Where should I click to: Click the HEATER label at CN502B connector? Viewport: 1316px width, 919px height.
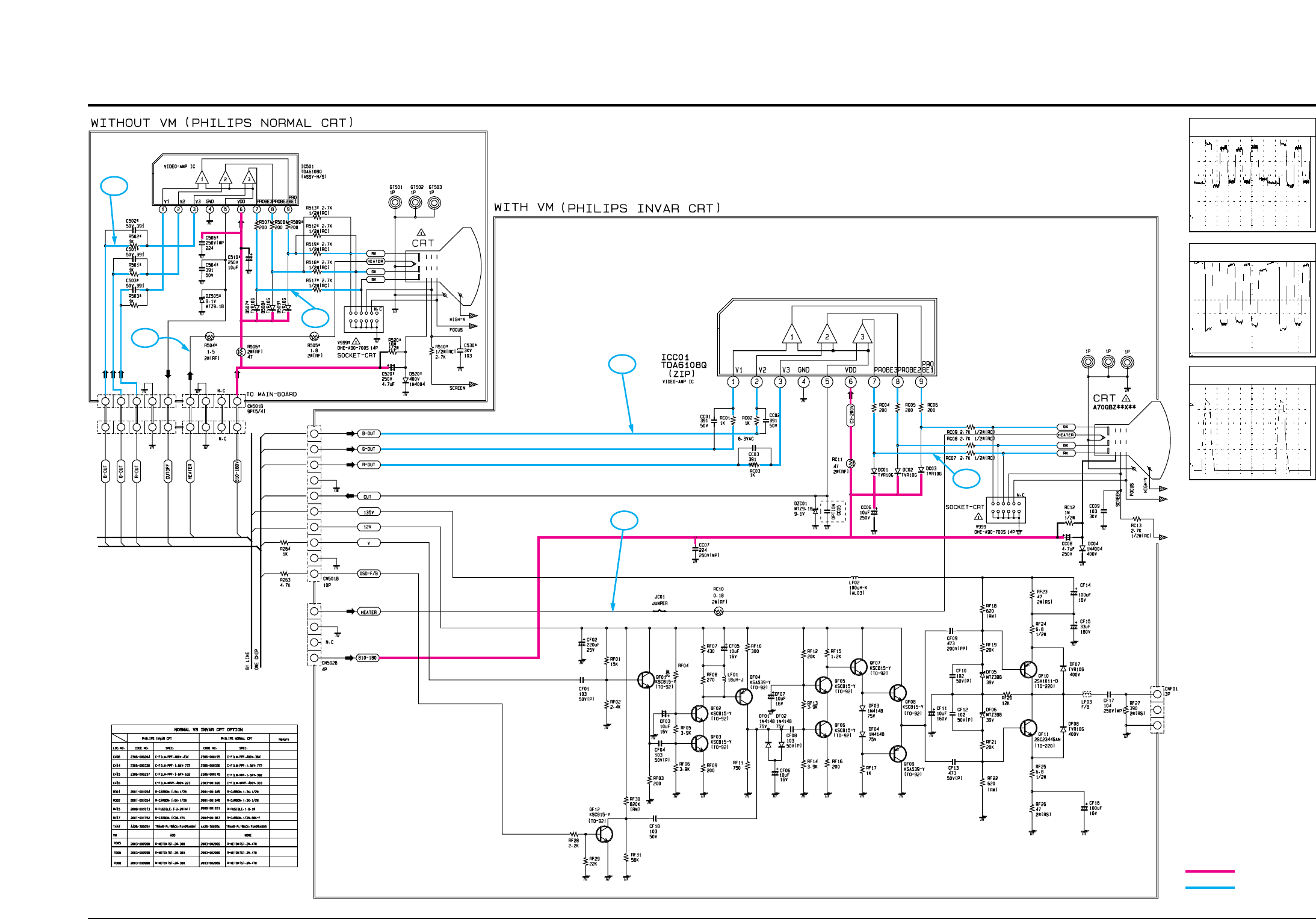click(x=368, y=612)
